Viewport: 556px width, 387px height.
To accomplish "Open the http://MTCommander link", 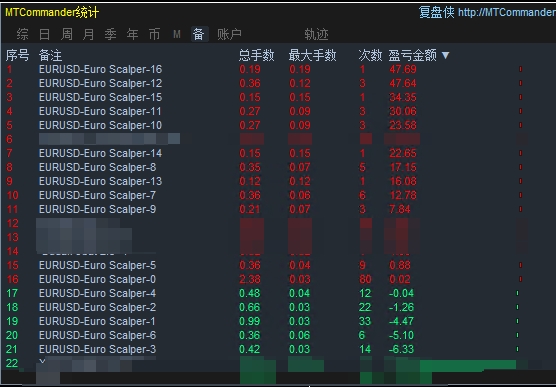I will point(507,13).
